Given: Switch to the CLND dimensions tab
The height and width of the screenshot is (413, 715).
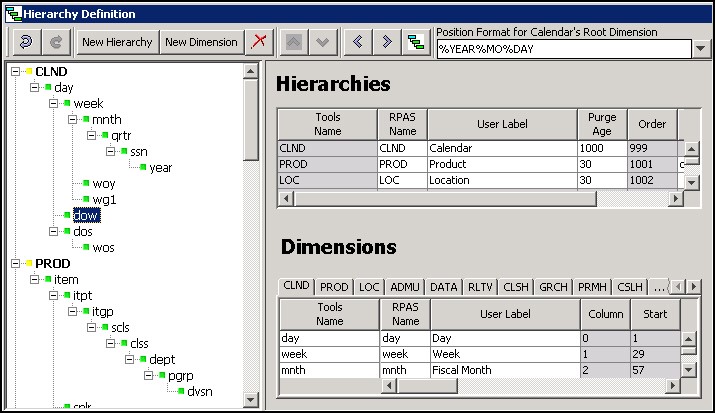Looking at the screenshot, I should coord(296,286).
